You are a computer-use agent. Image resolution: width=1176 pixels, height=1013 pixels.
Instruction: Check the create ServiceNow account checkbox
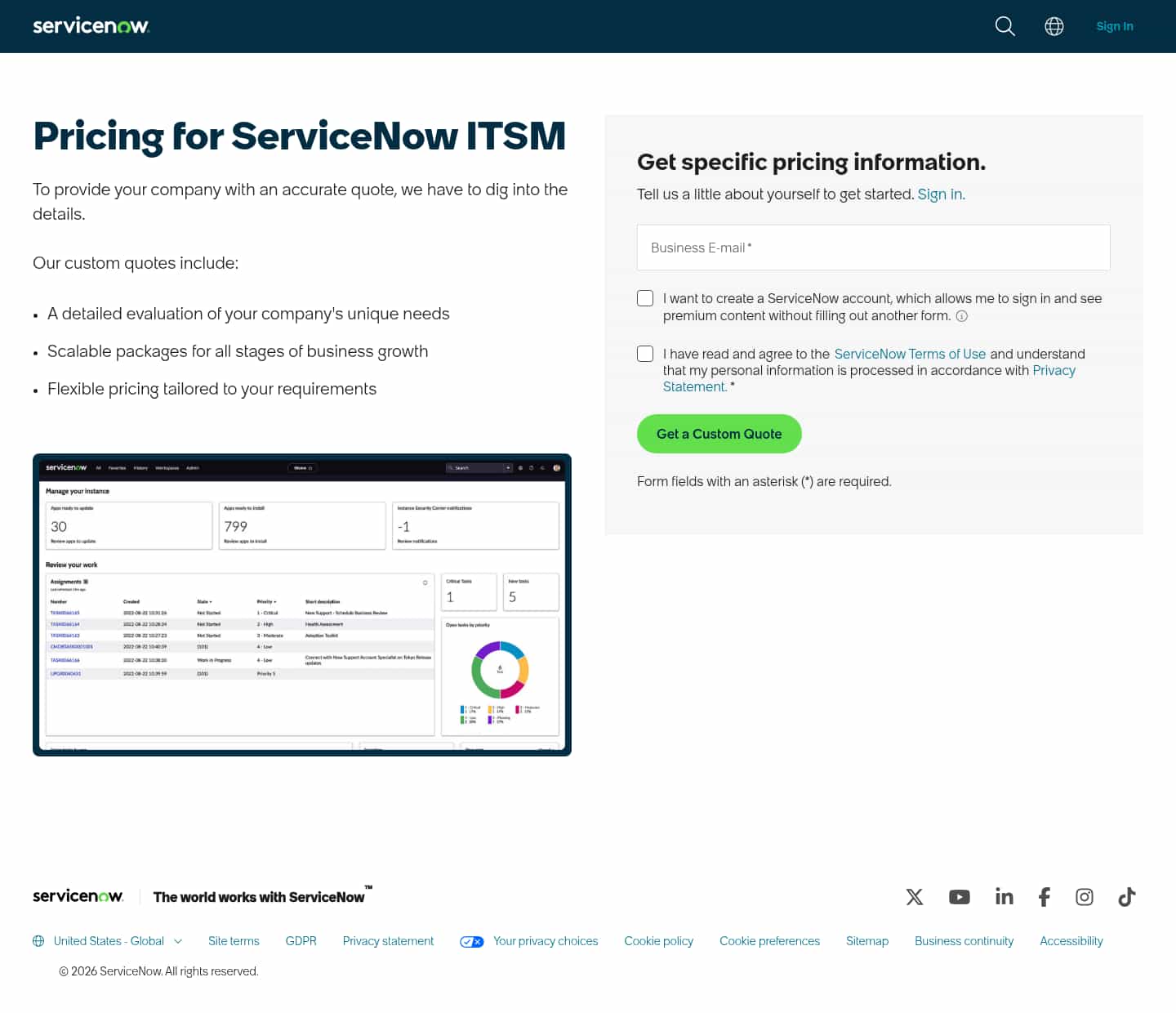tap(645, 298)
